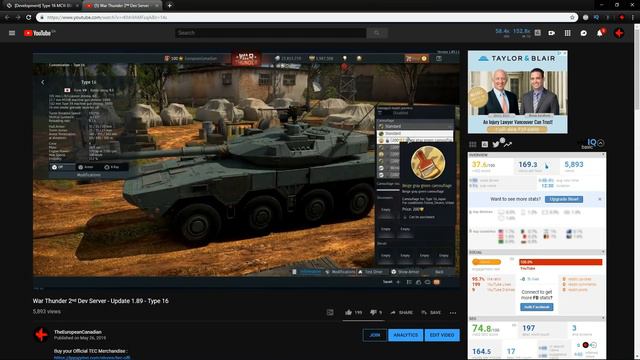Open the vidIQ browser extension icon
The height and width of the screenshot is (360, 640).
click(596, 17)
